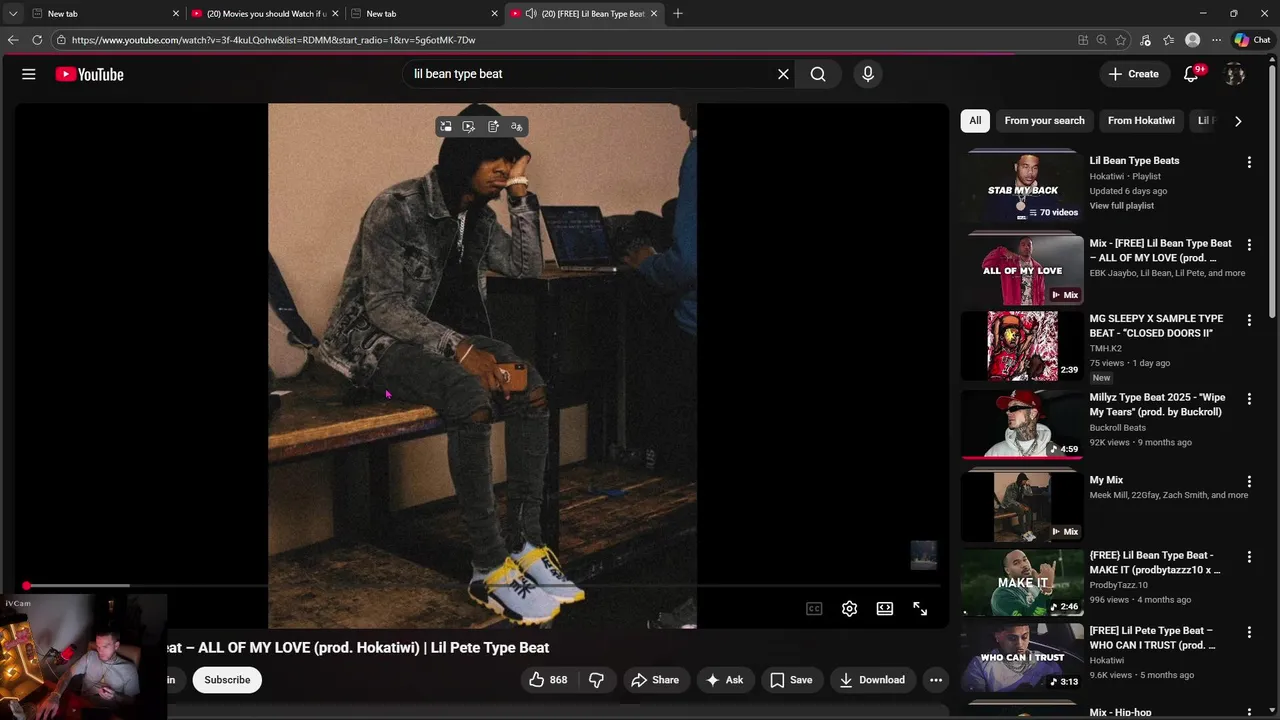Click the magnifier search button
The height and width of the screenshot is (720, 1280).
818,74
